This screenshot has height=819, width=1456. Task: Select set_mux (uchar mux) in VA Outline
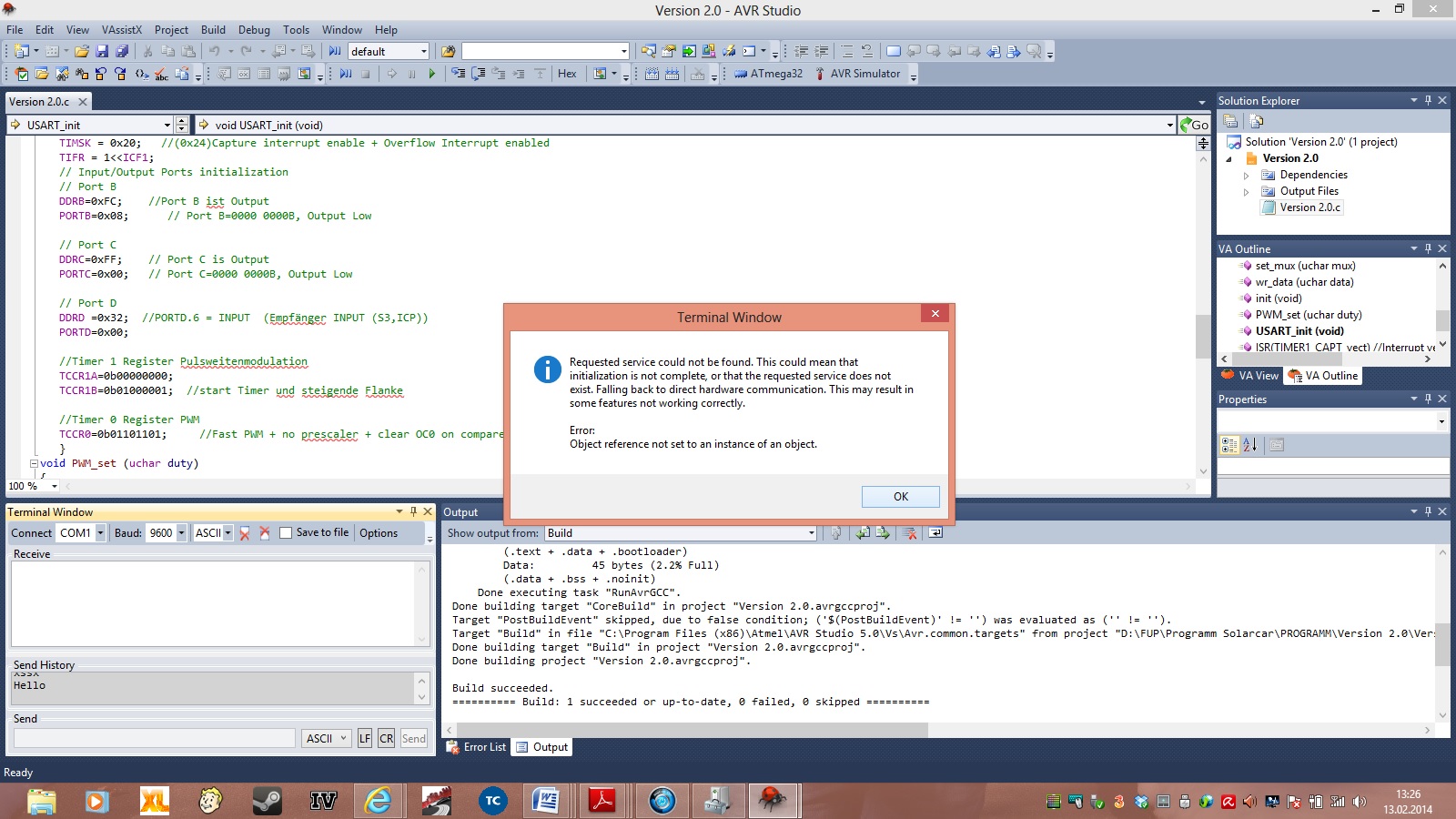point(1305,266)
